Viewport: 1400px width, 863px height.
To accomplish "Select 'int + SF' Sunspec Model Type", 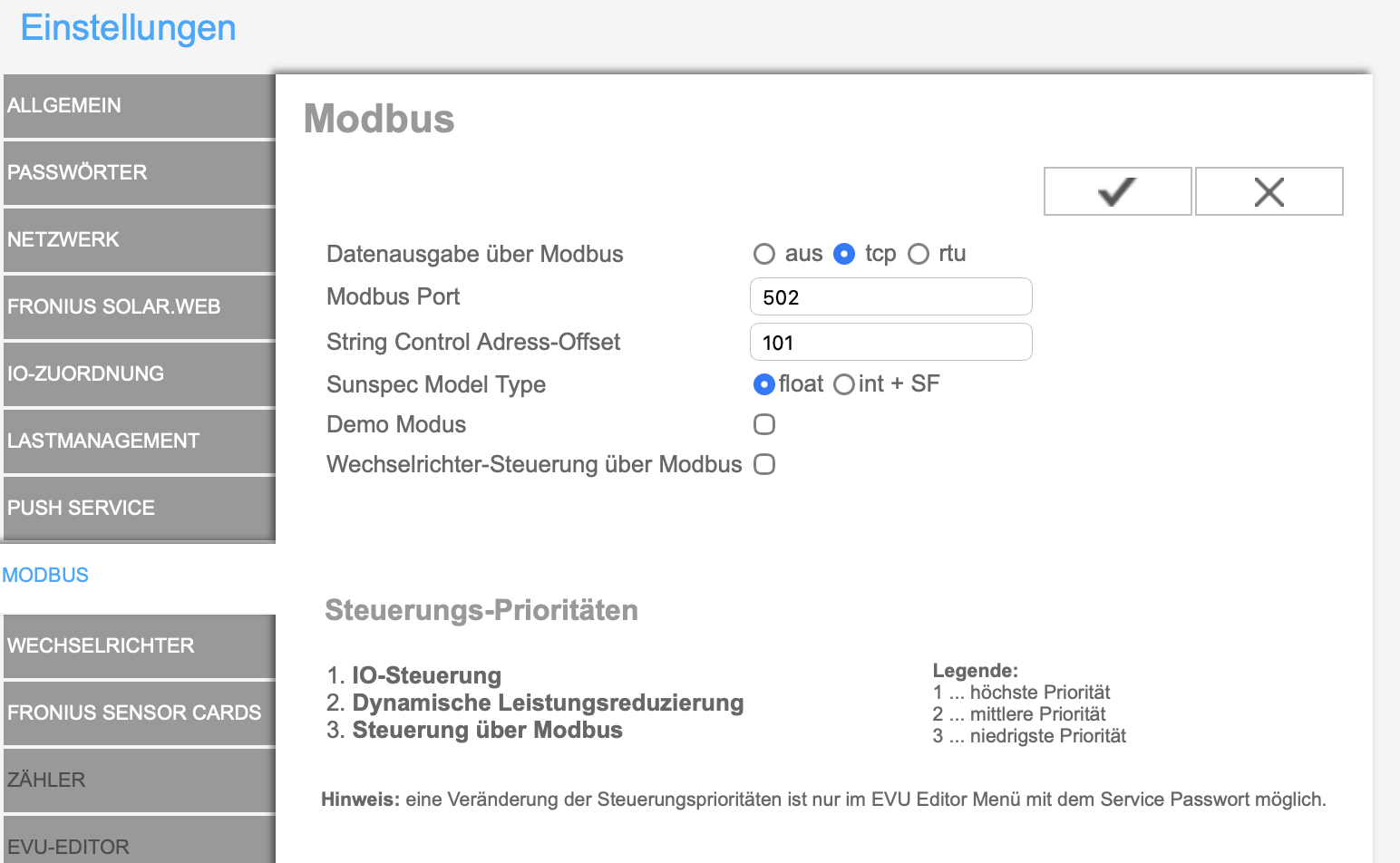I will (x=843, y=384).
